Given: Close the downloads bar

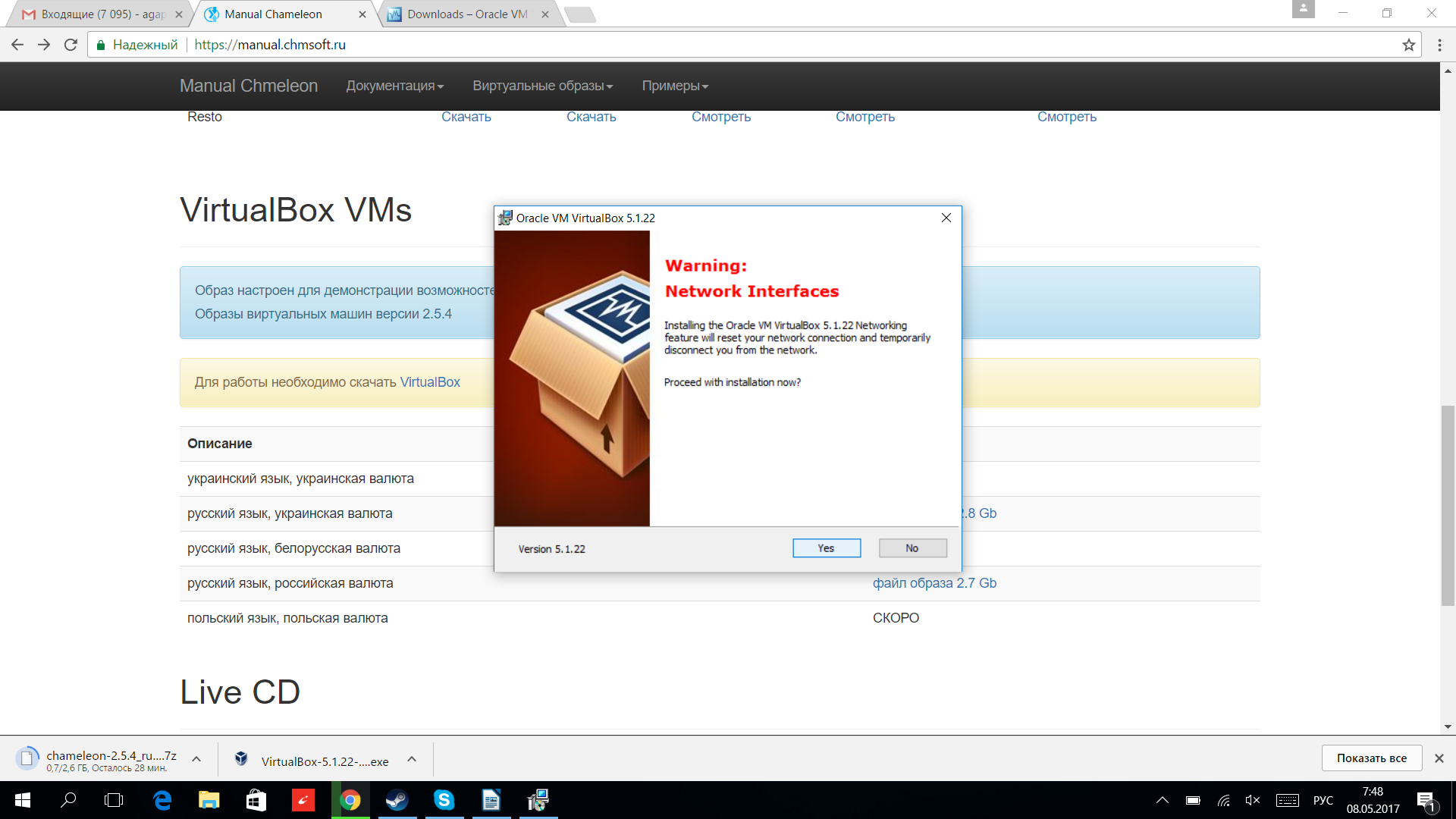Looking at the screenshot, I should point(1439,758).
